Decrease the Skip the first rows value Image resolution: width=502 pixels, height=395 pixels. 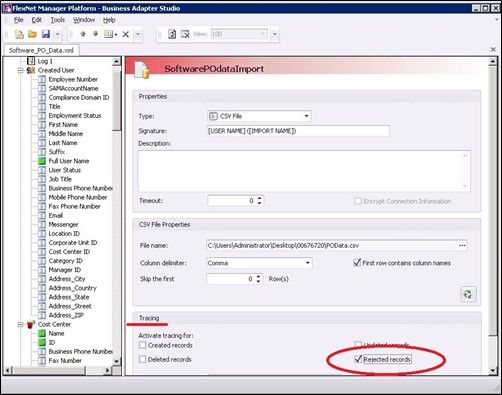click(x=258, y=281)
